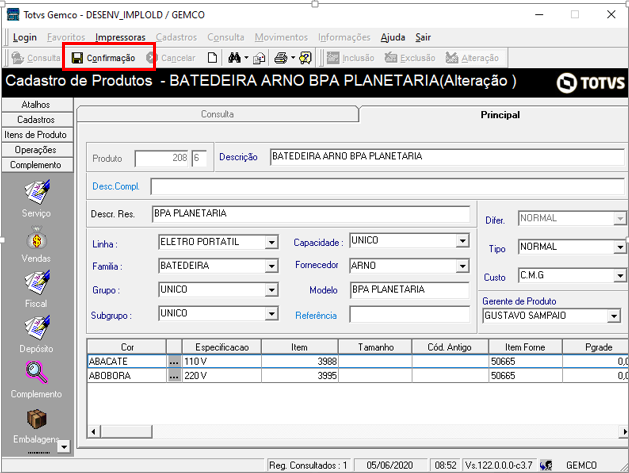Click the ellipsis button in ABOBORA row
The height and width of the screenshot is (473, 629).
(174, 376)
